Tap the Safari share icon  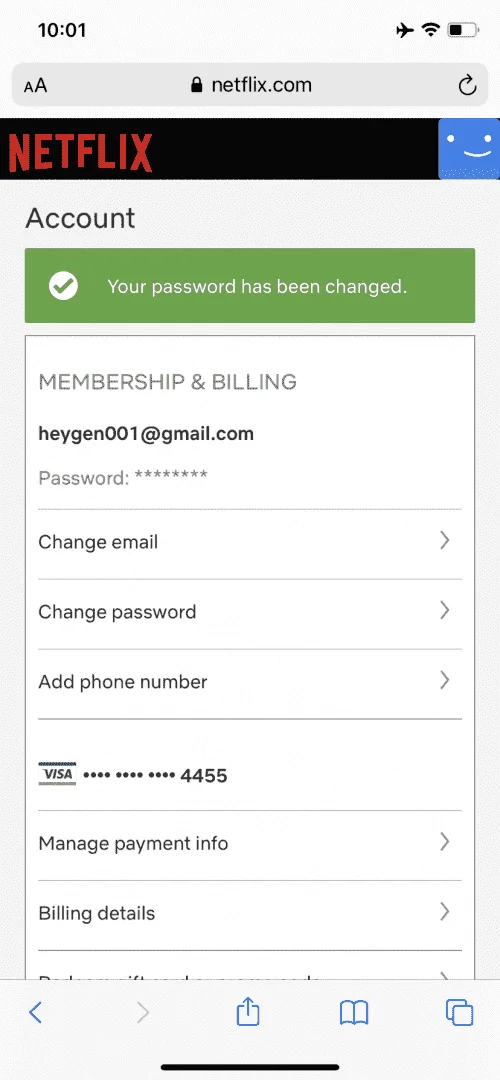(x=248, y=1012)
